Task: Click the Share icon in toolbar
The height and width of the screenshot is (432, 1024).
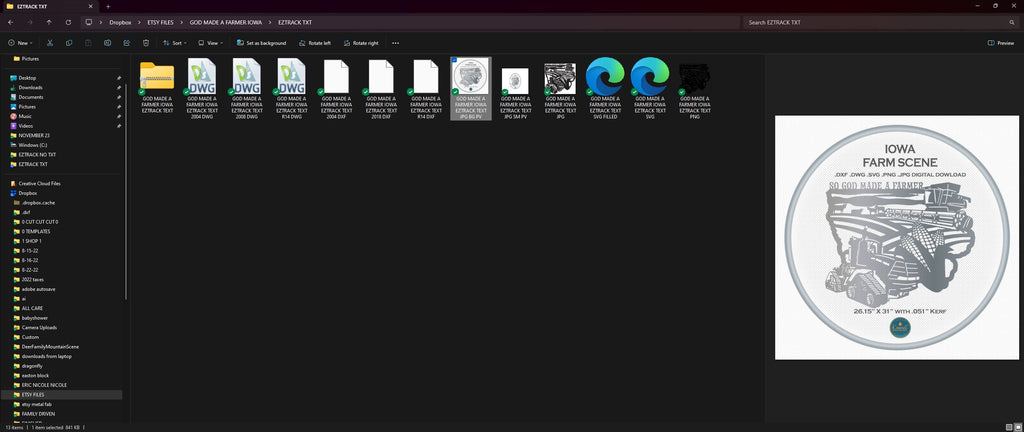Action: tap(127, 43)
